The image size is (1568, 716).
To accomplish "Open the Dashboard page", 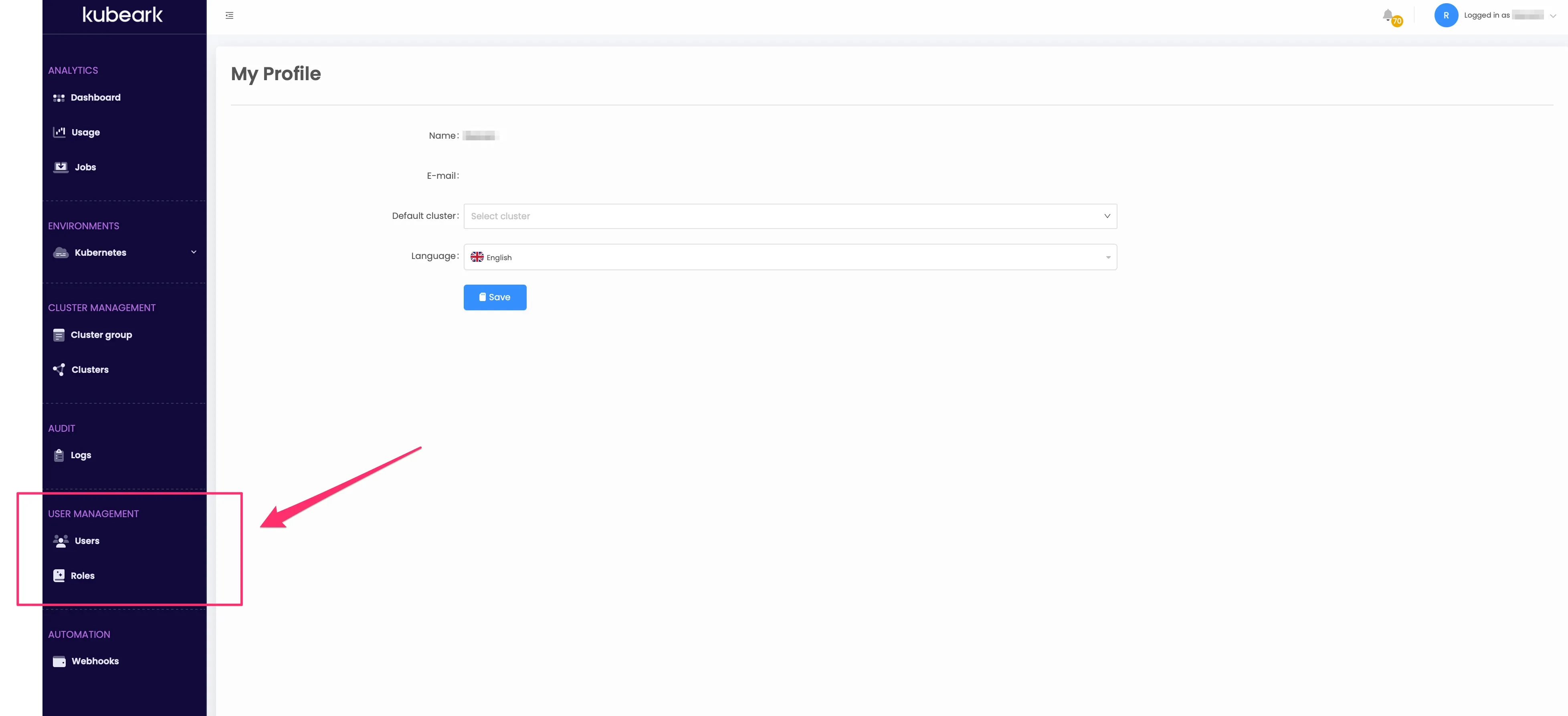I will (x=95, y=97).
